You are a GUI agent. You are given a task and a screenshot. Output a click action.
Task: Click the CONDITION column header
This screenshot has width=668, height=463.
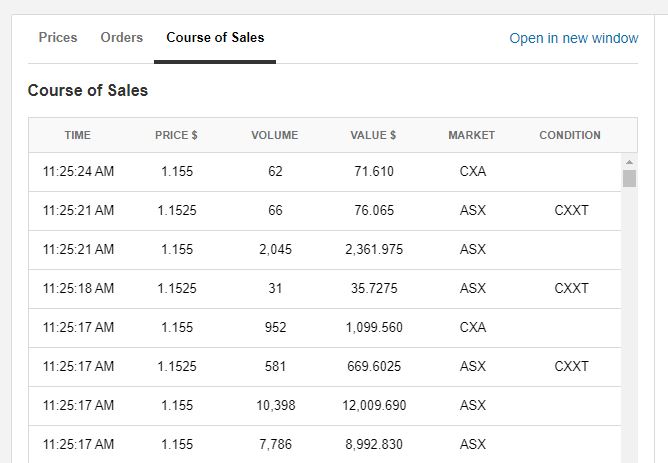coord(570,135)
